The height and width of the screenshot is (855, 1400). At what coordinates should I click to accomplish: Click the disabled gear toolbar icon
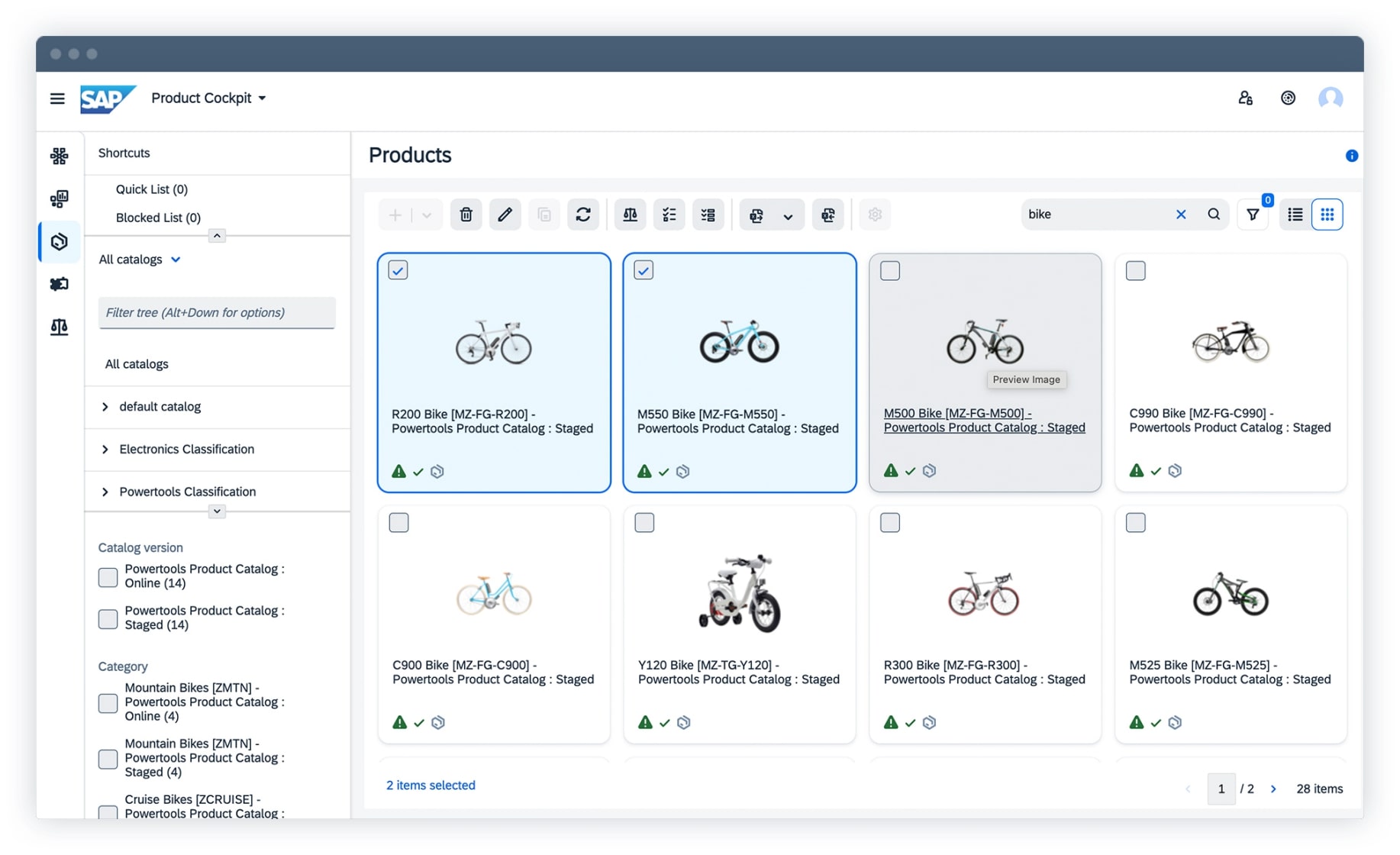click(876, 215)
